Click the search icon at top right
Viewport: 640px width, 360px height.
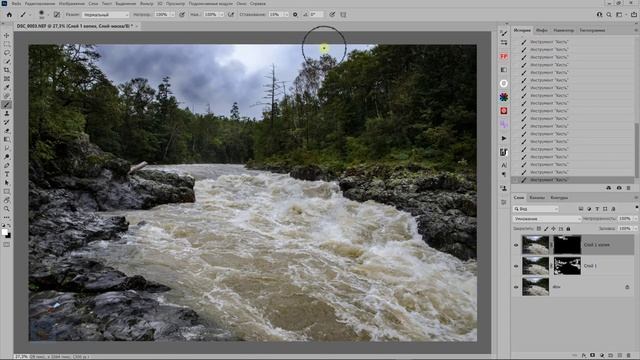click(x=609, y=14)
